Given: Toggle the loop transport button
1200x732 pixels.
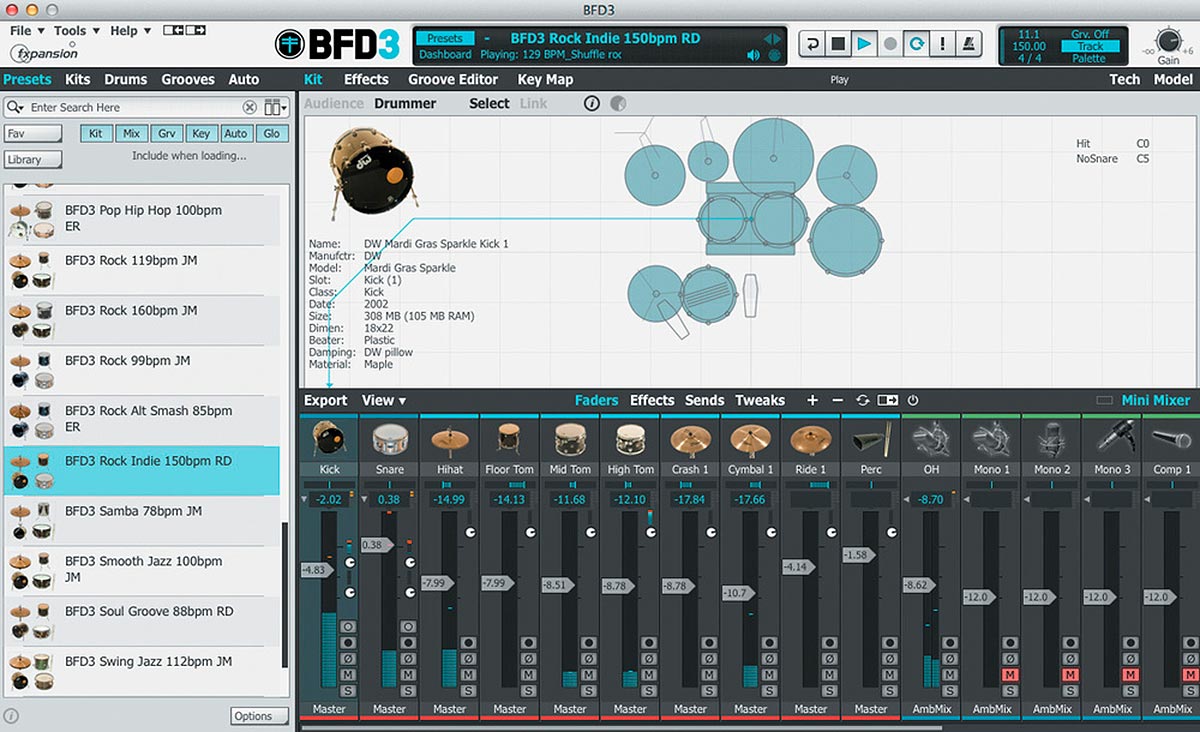Looking at the screenshot, I should [915, 44].
